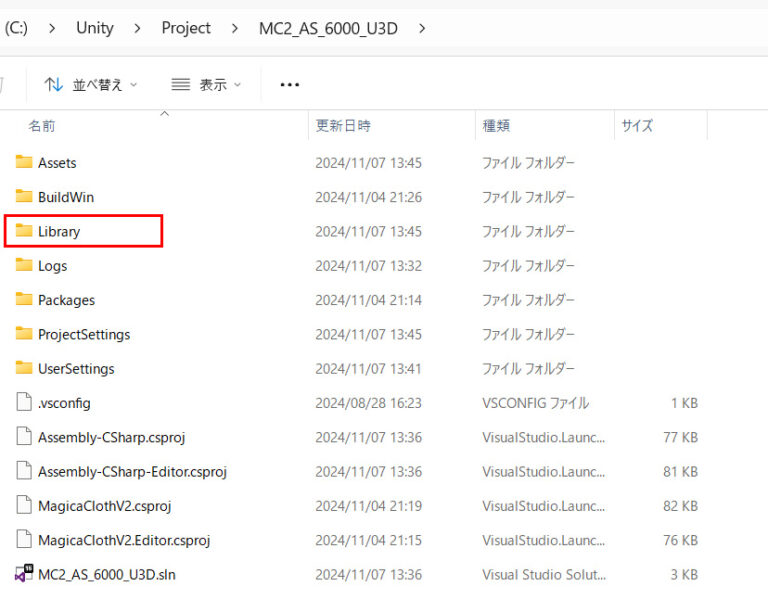Sort by the 種類 column header
Screen dimensions: 768x599
tap(497, 126)
